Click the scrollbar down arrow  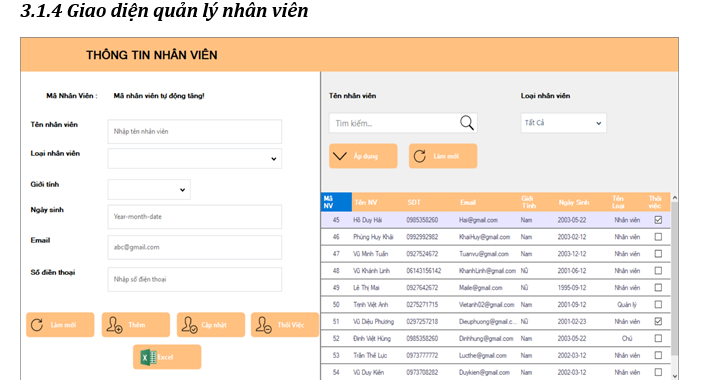674,376
